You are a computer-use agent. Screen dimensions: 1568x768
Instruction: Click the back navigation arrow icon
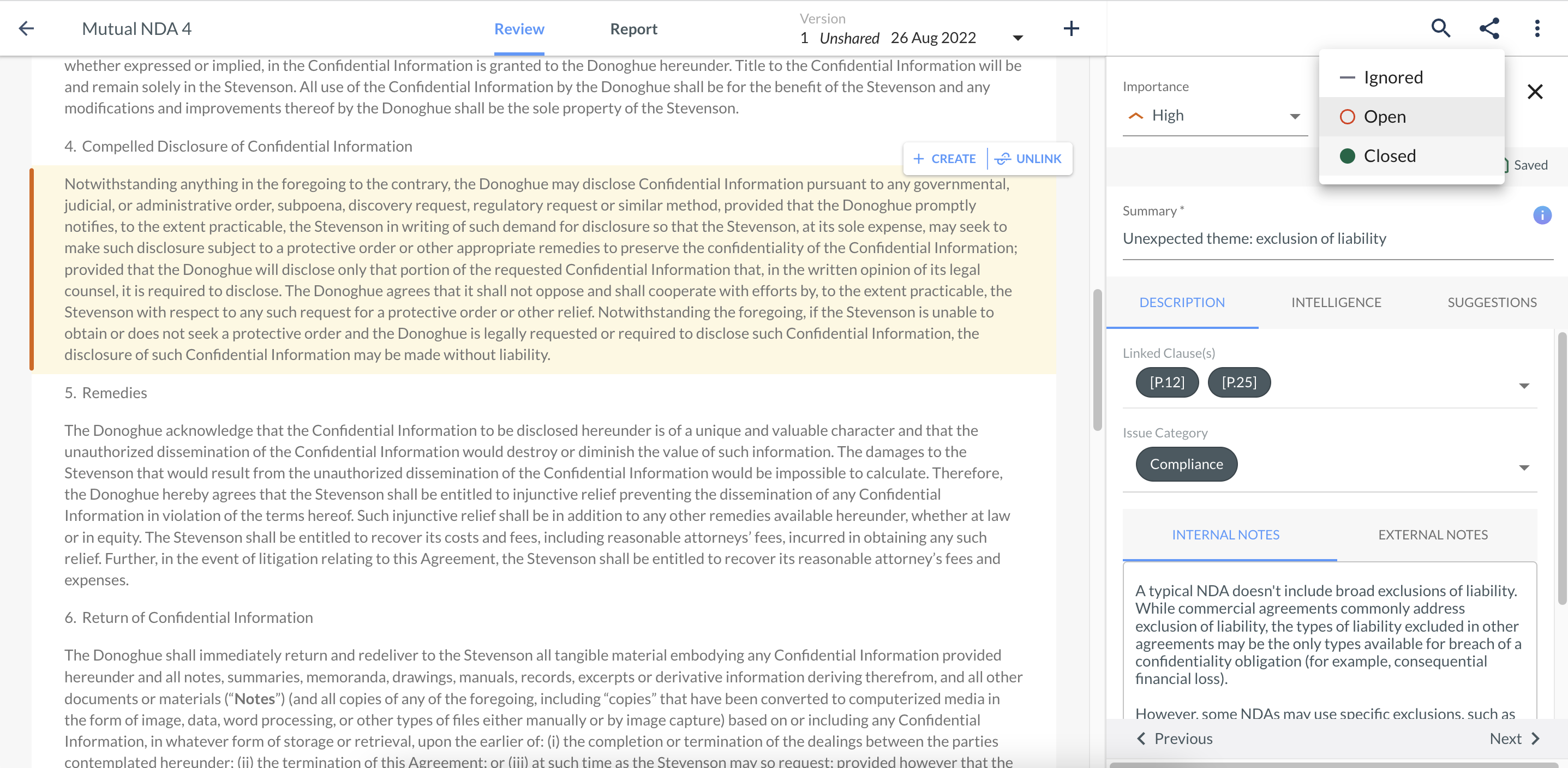(27, 28)
